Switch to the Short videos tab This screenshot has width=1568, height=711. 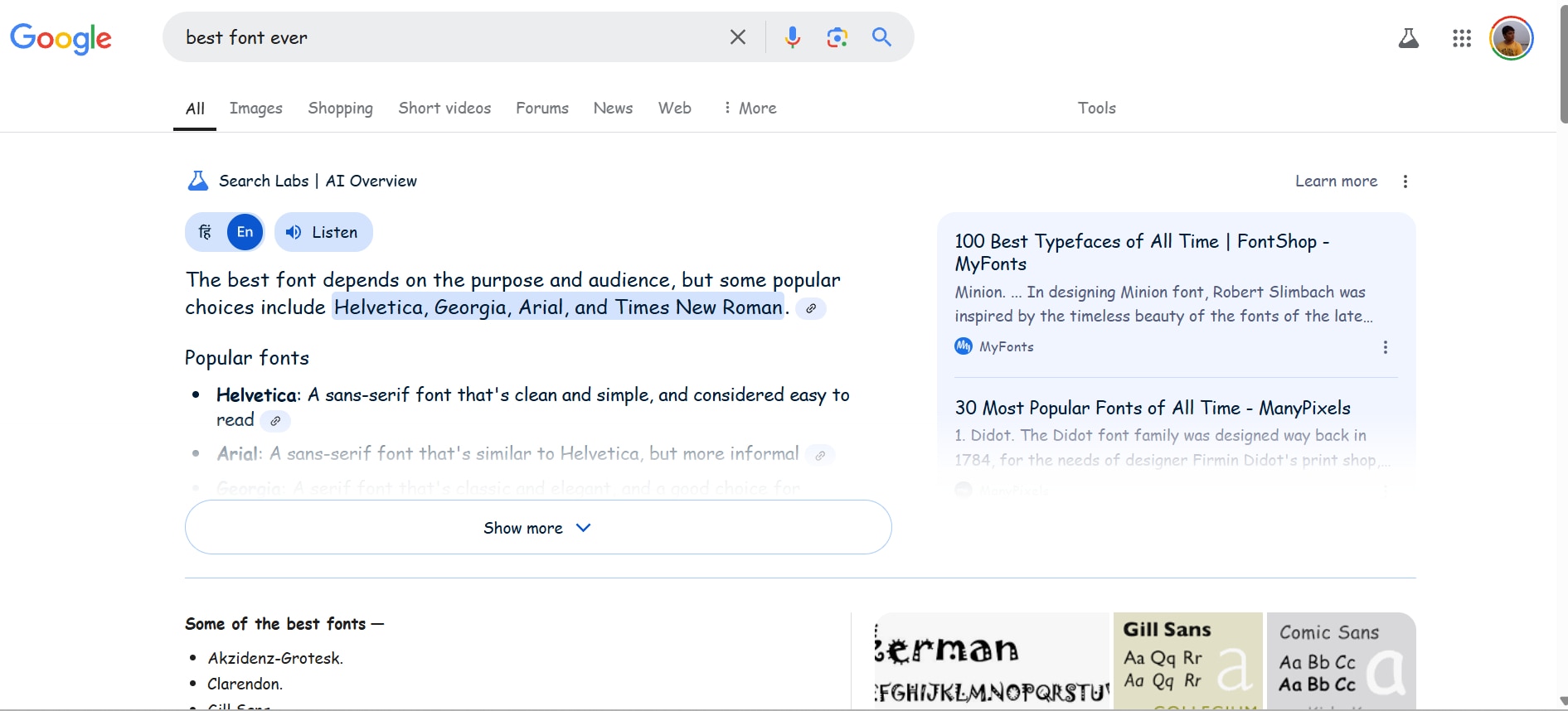click(444, 108)
